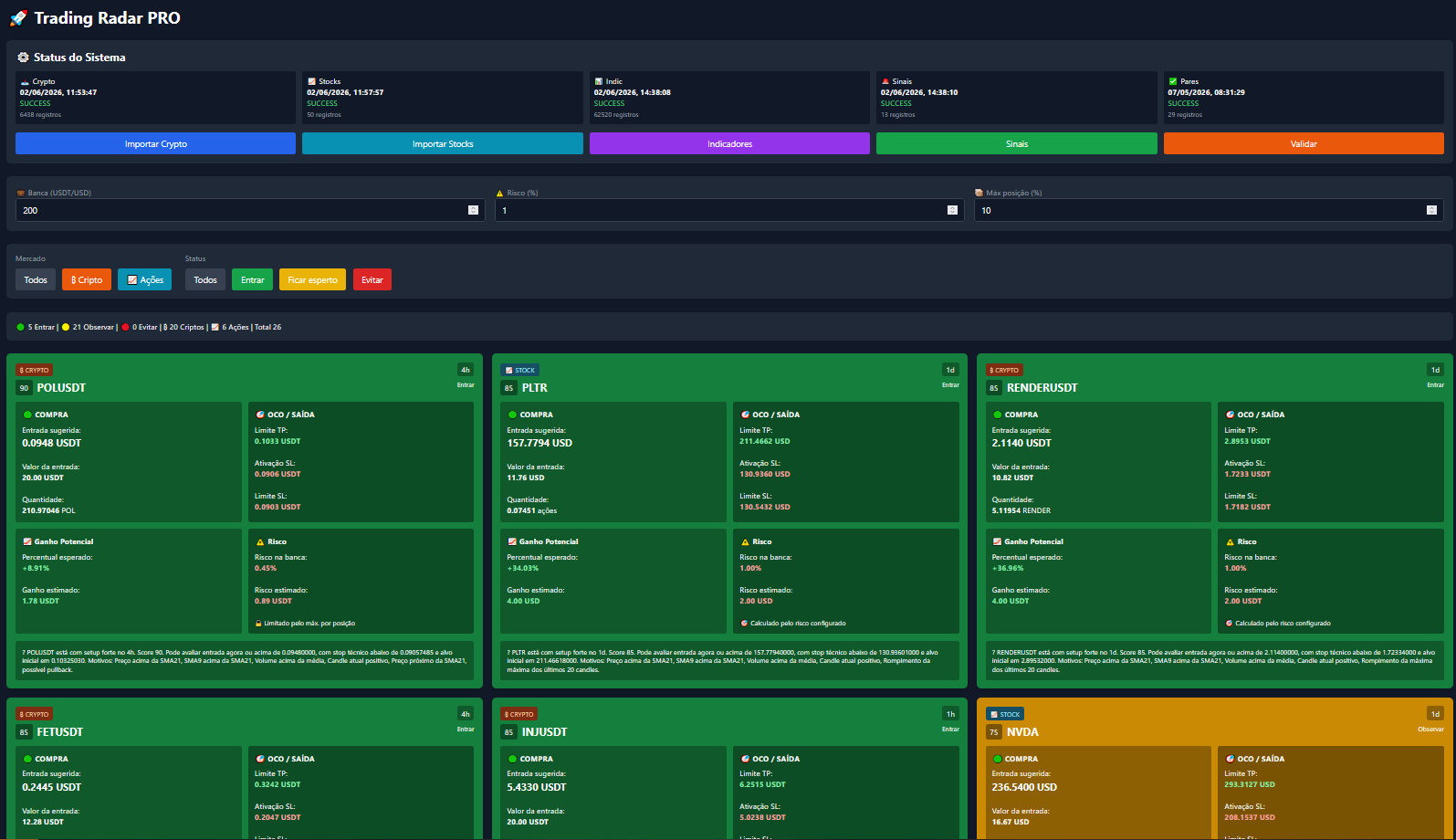Click the 0.0948 USDT suggested entry value
The width and height of the screenshot is (1456, 840).
click(52, 443)
